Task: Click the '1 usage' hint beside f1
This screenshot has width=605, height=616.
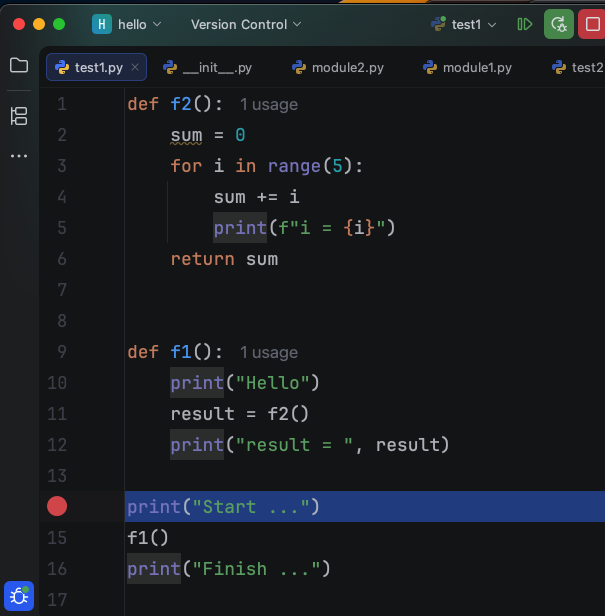Action: point(268,352)
